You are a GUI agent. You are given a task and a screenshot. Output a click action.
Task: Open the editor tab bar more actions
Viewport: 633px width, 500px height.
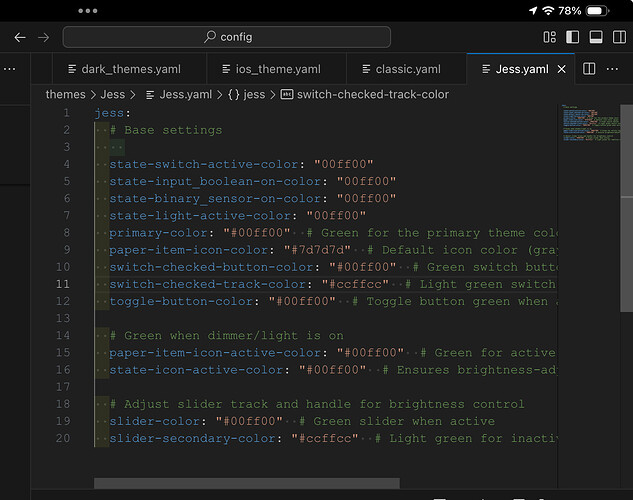tap(614, 69)
